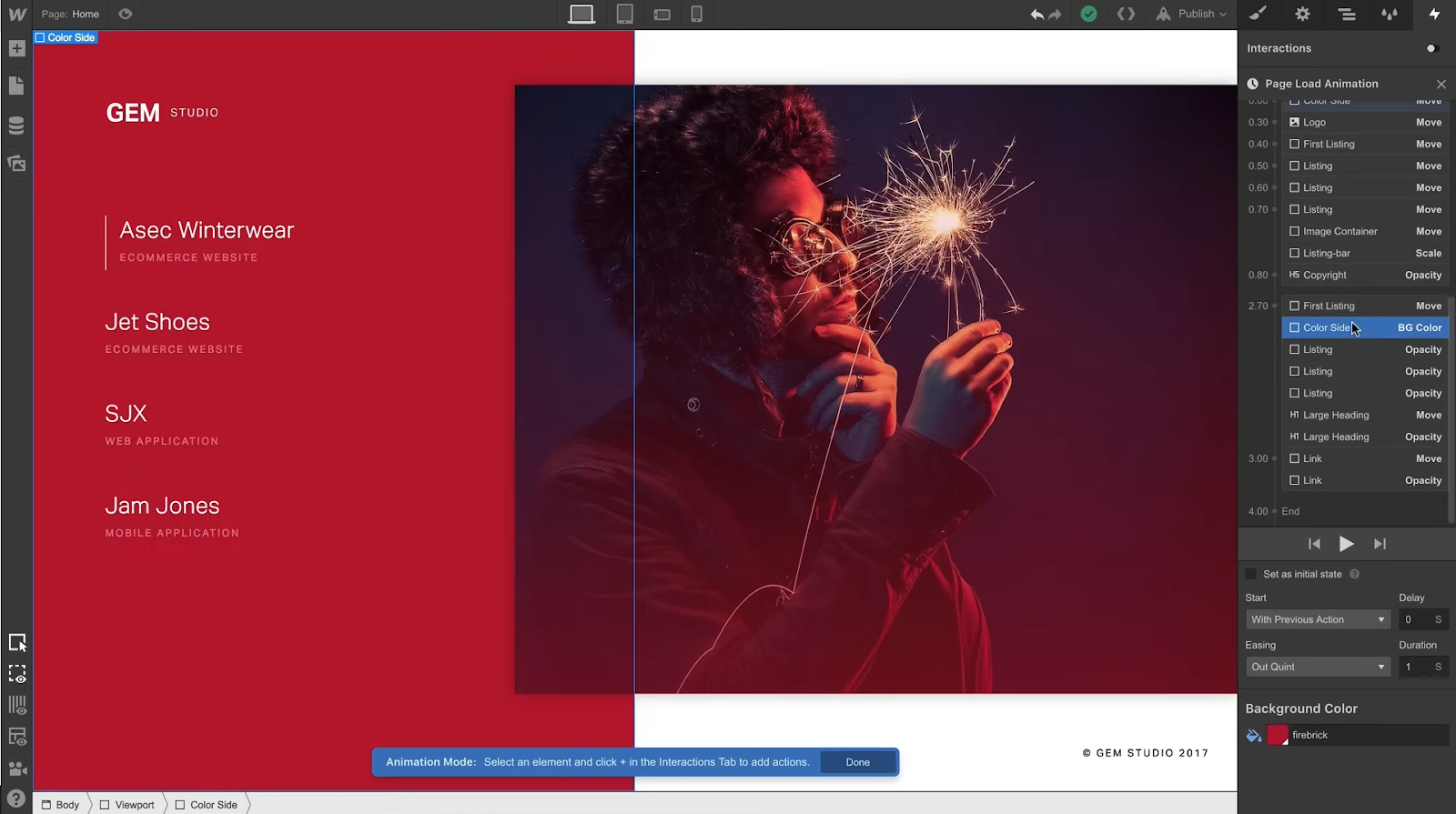This screenshot has height=814, width=1456.
Task: Open the Assets panel
Action: 16,164
